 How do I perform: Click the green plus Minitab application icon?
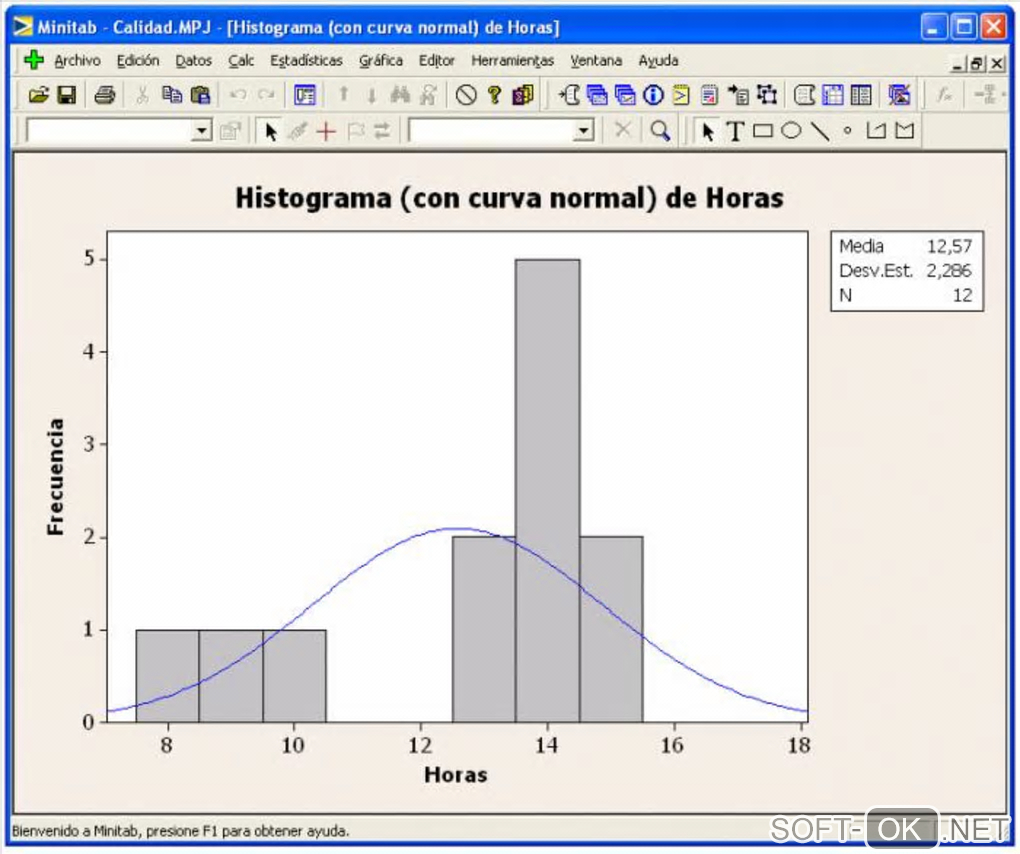33,60
